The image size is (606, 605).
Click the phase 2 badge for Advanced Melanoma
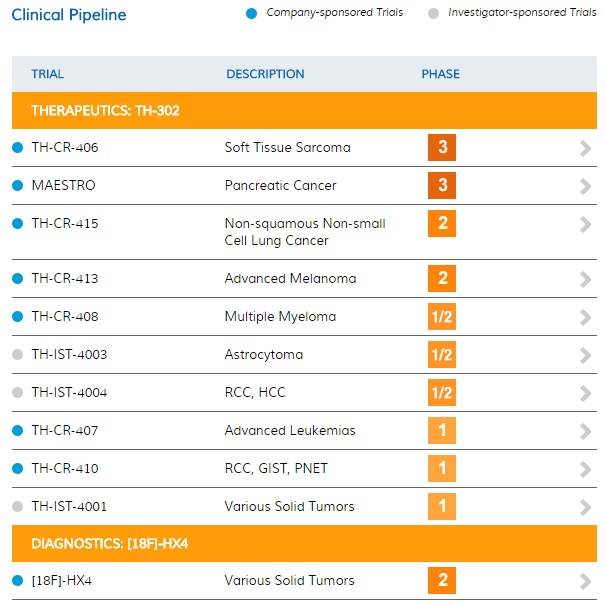pos(441,279)
